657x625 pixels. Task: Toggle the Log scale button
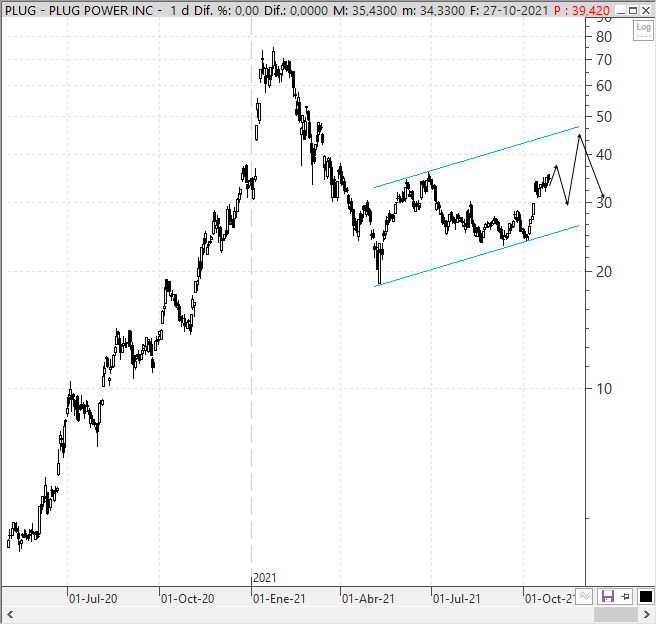(643, 30)
